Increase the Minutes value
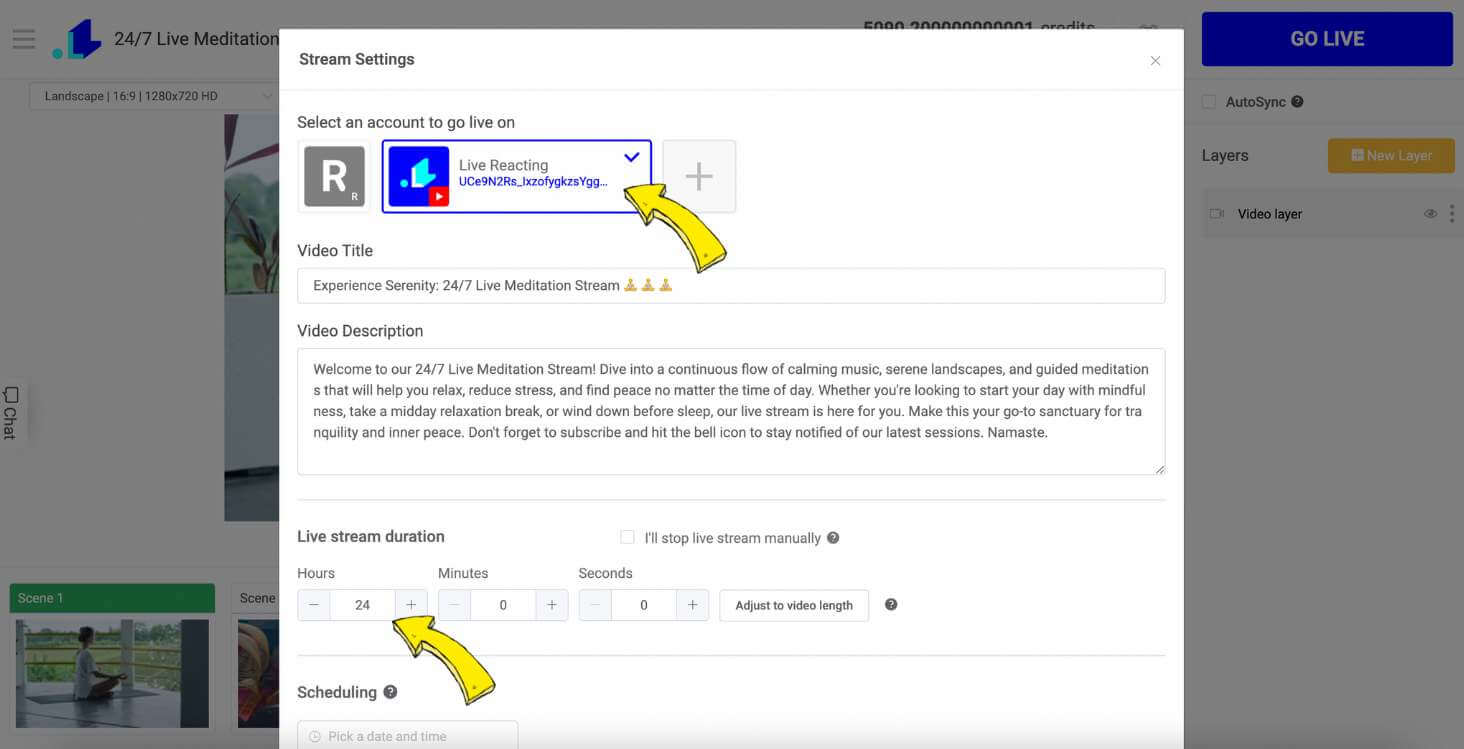Viewport: 1464px width, 749px height. pyautogui.click(x=552, y=605)
